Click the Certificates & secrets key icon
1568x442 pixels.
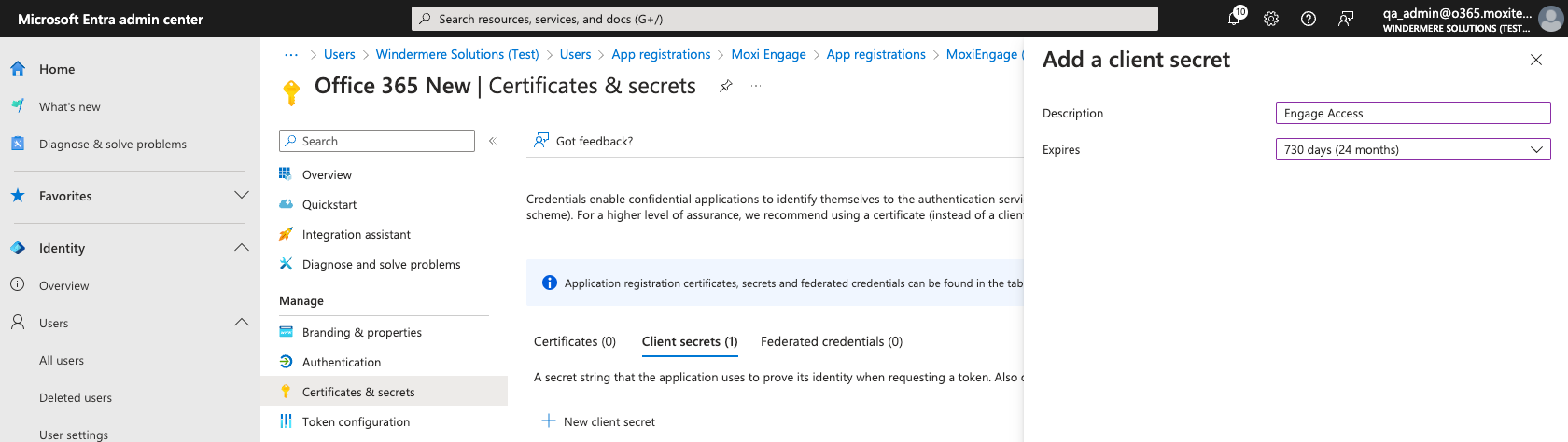[286, 392]
